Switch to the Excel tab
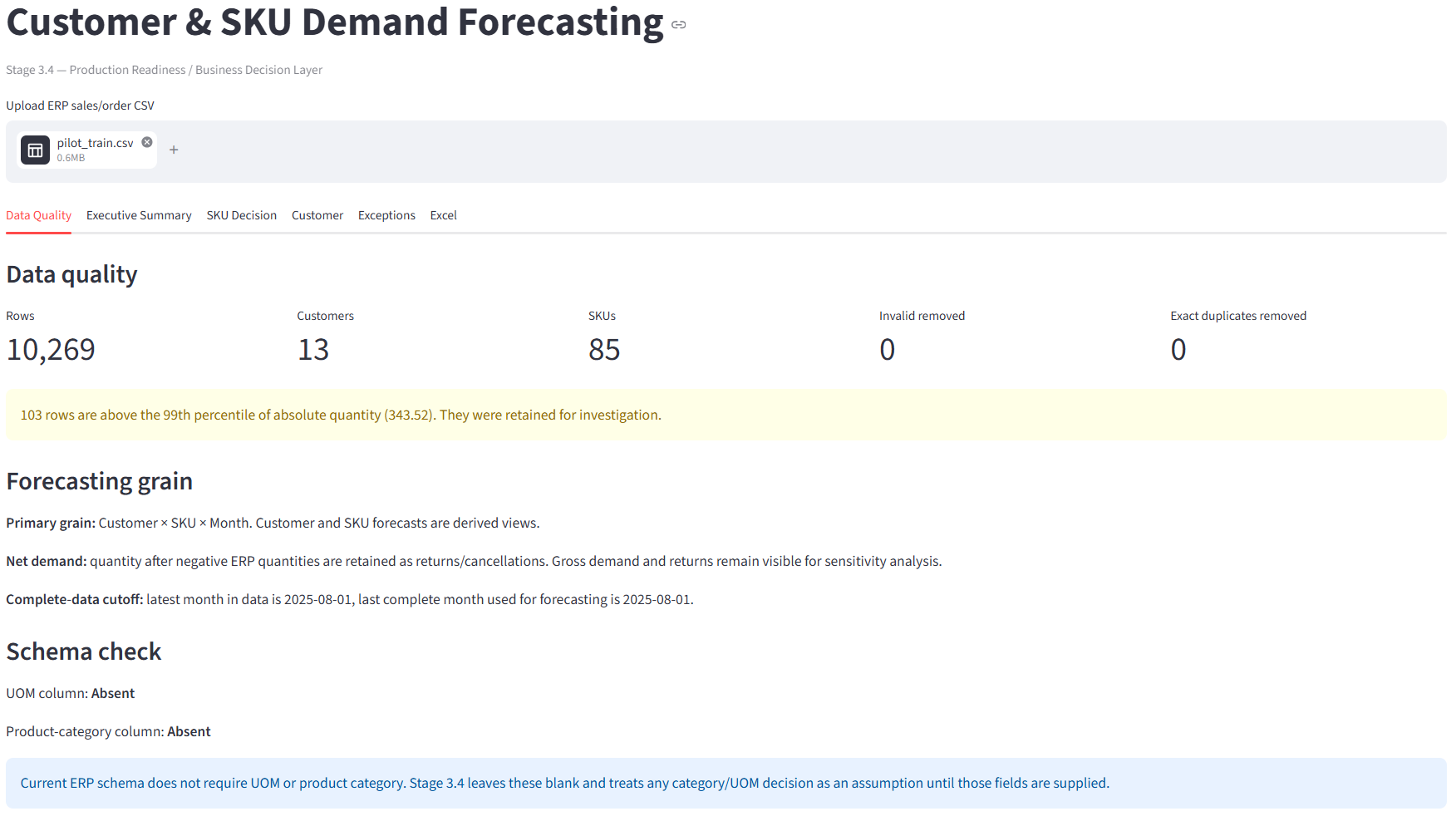 tap(444, 215)
